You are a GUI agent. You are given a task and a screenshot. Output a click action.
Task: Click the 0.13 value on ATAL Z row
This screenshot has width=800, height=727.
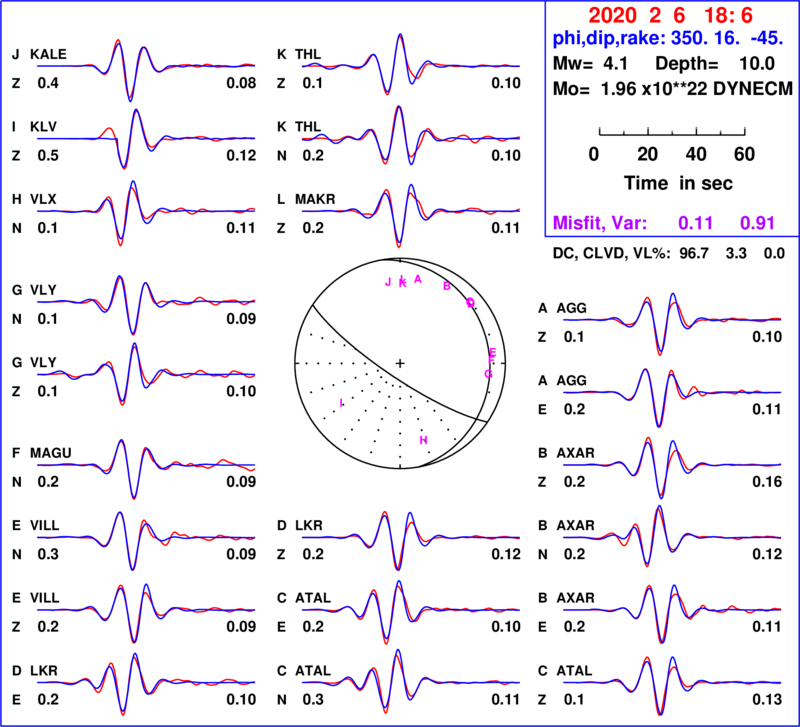(x=767, y=699)
